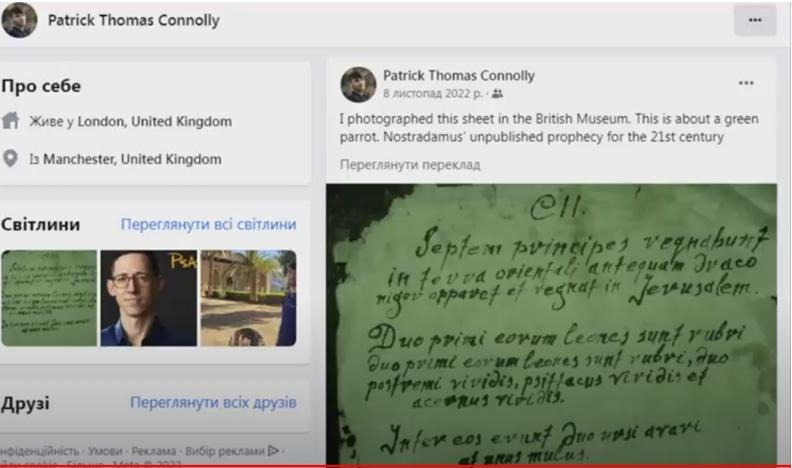This screenshot has width=792, height=468.
Task: Click the post text about the British Museum
Action: [549, 128]
